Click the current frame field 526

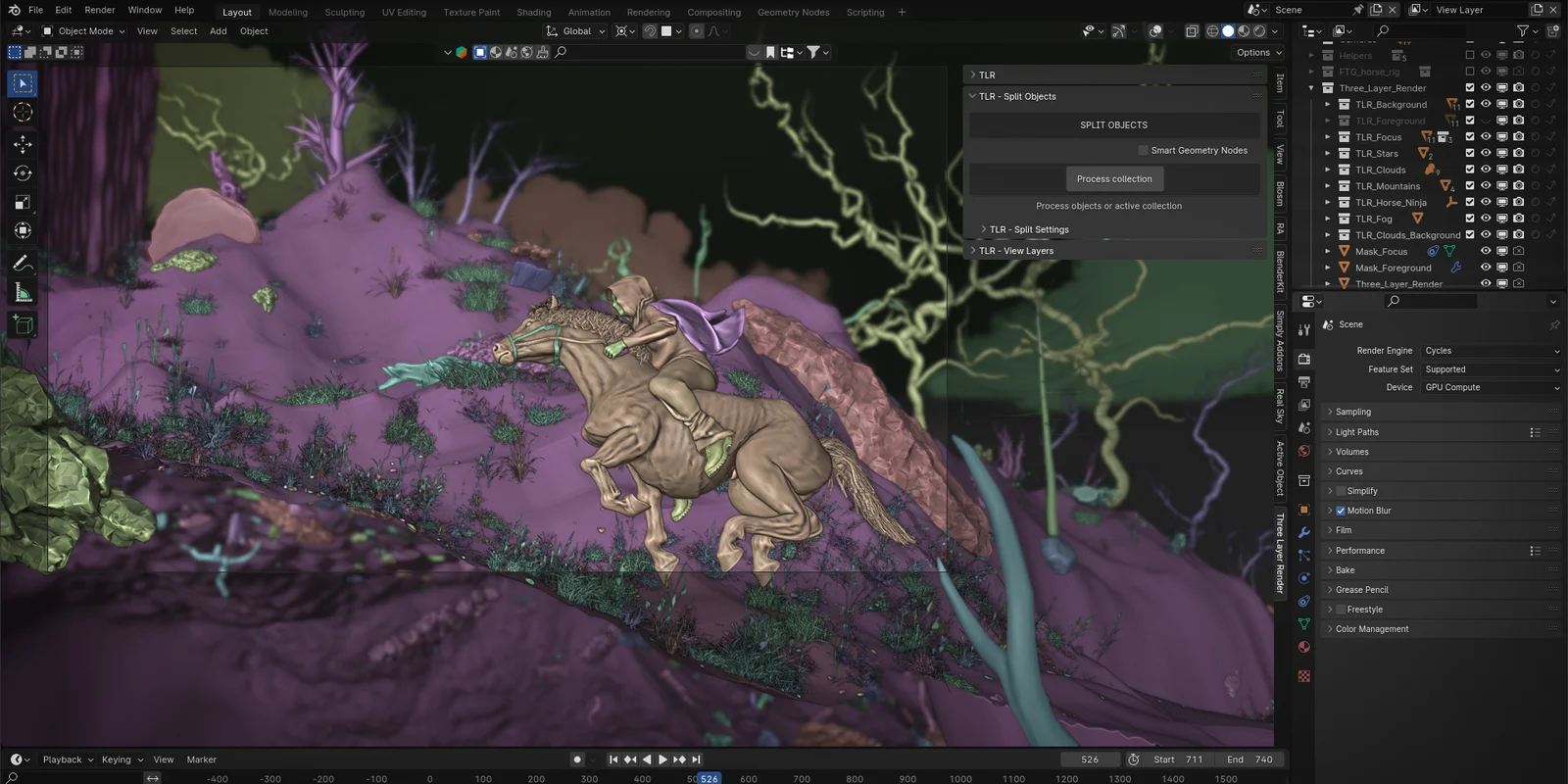point(1090,759)
